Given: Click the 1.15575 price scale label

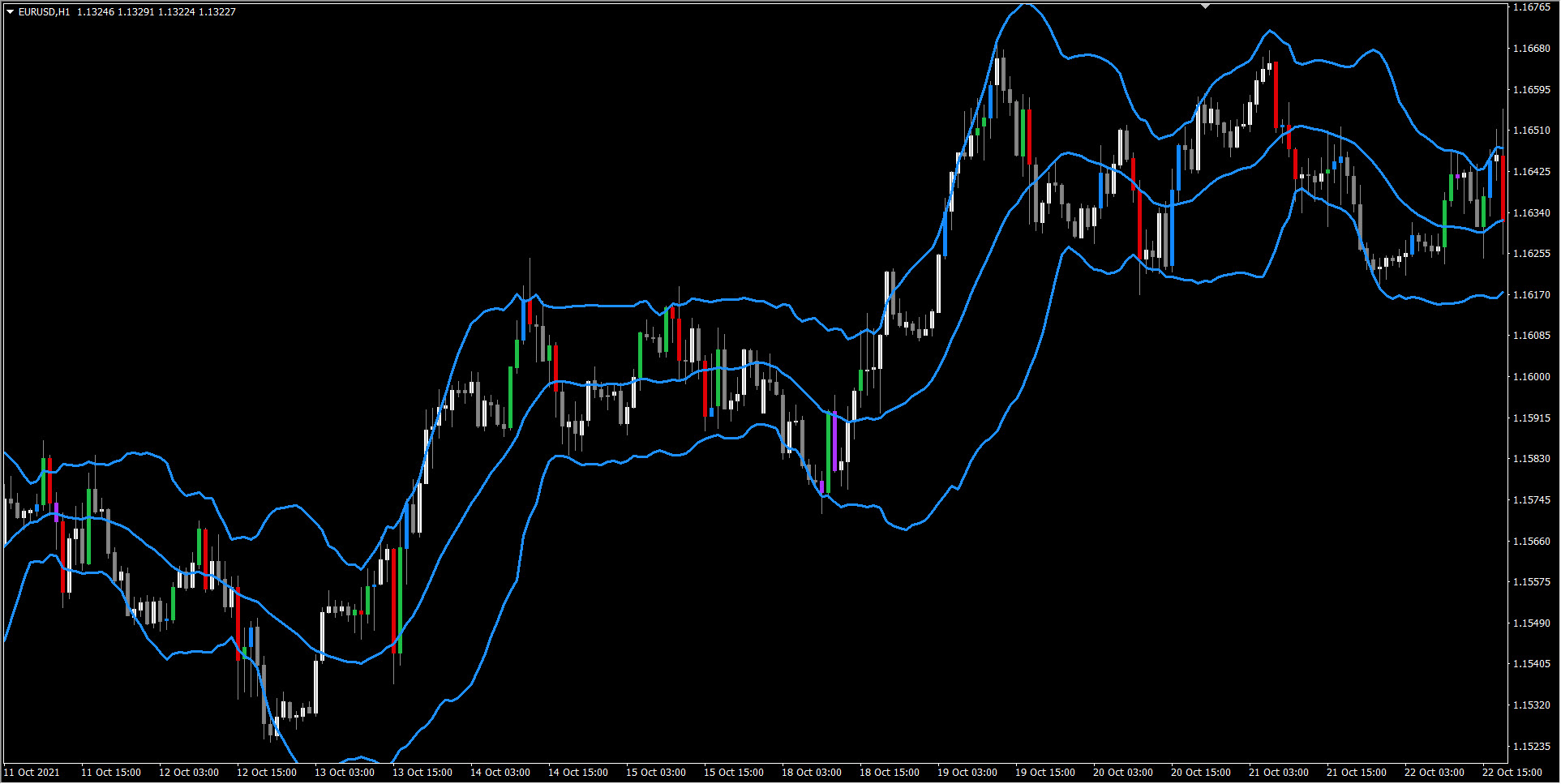Looking at the screenshot, I should tap(1531, 582).
